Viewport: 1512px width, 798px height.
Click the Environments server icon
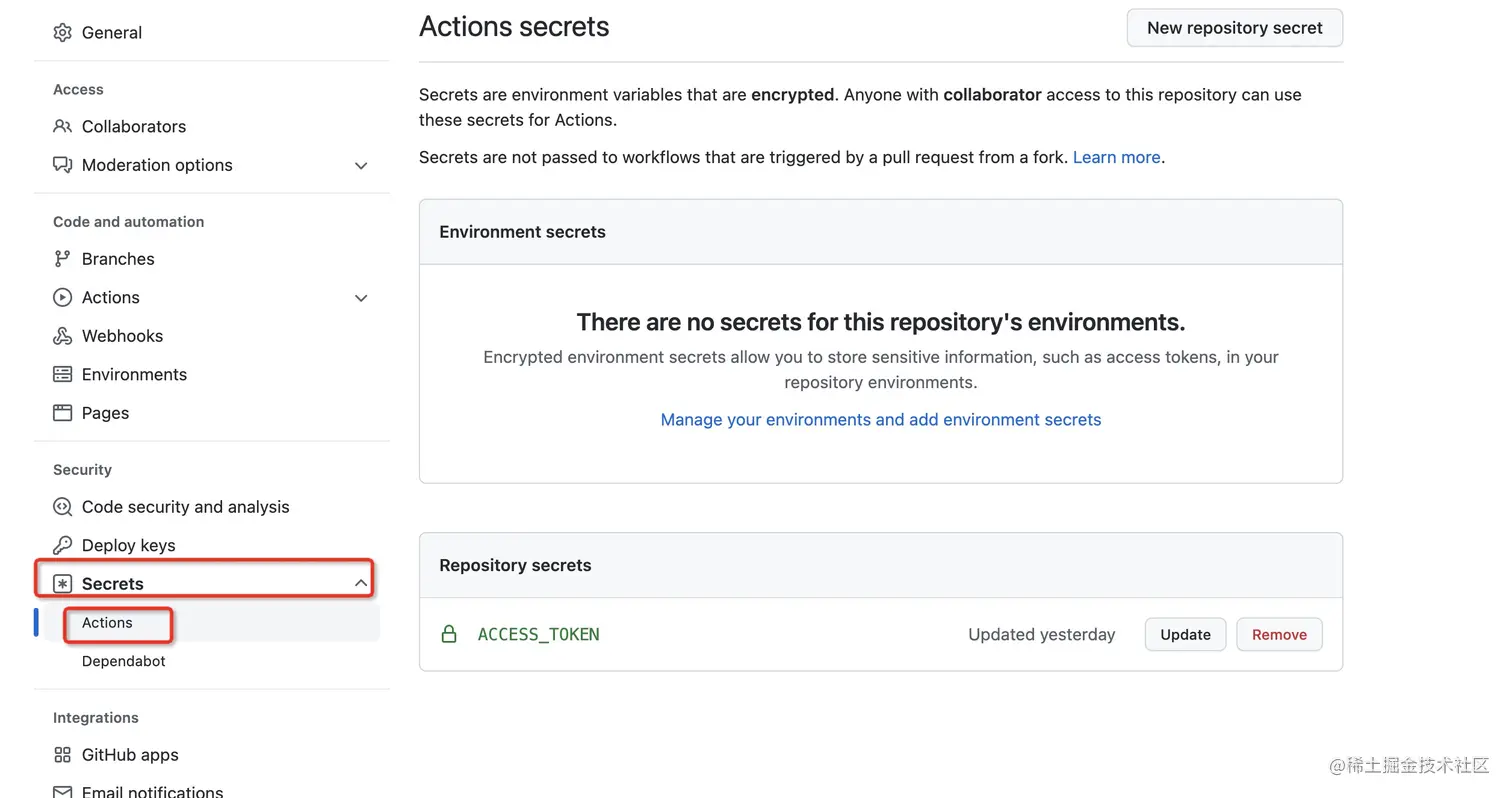[62, 375]
